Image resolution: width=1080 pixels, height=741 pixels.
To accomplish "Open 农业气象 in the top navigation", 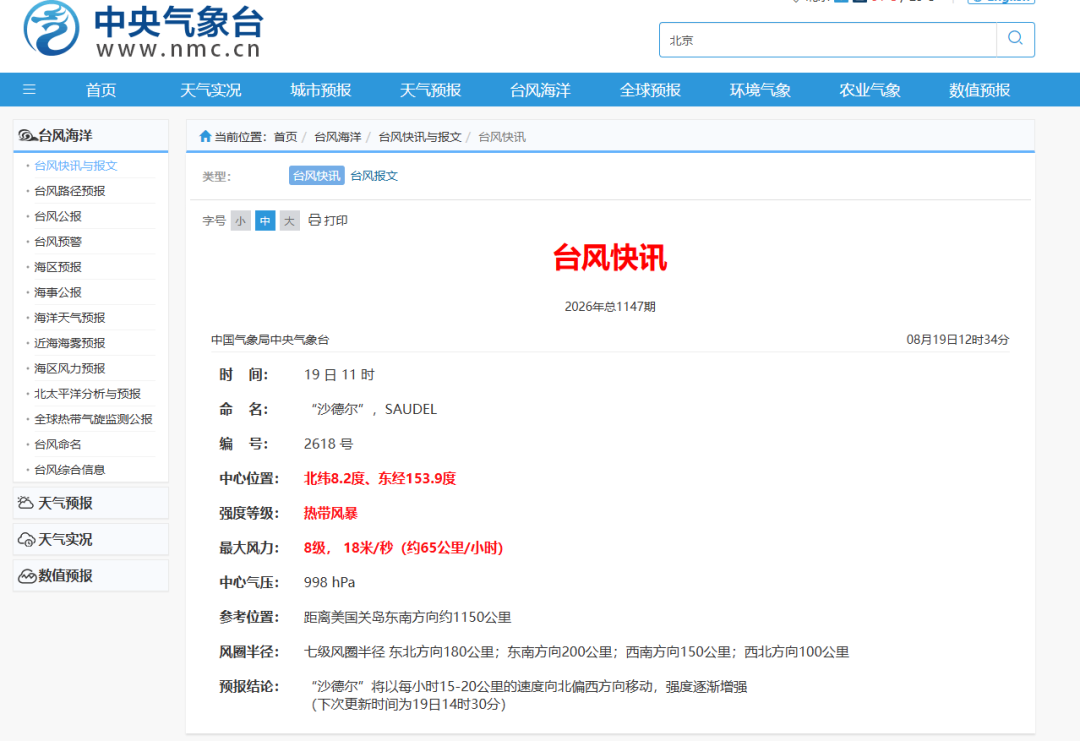I will pyautogui.click(x=870, y=90).
